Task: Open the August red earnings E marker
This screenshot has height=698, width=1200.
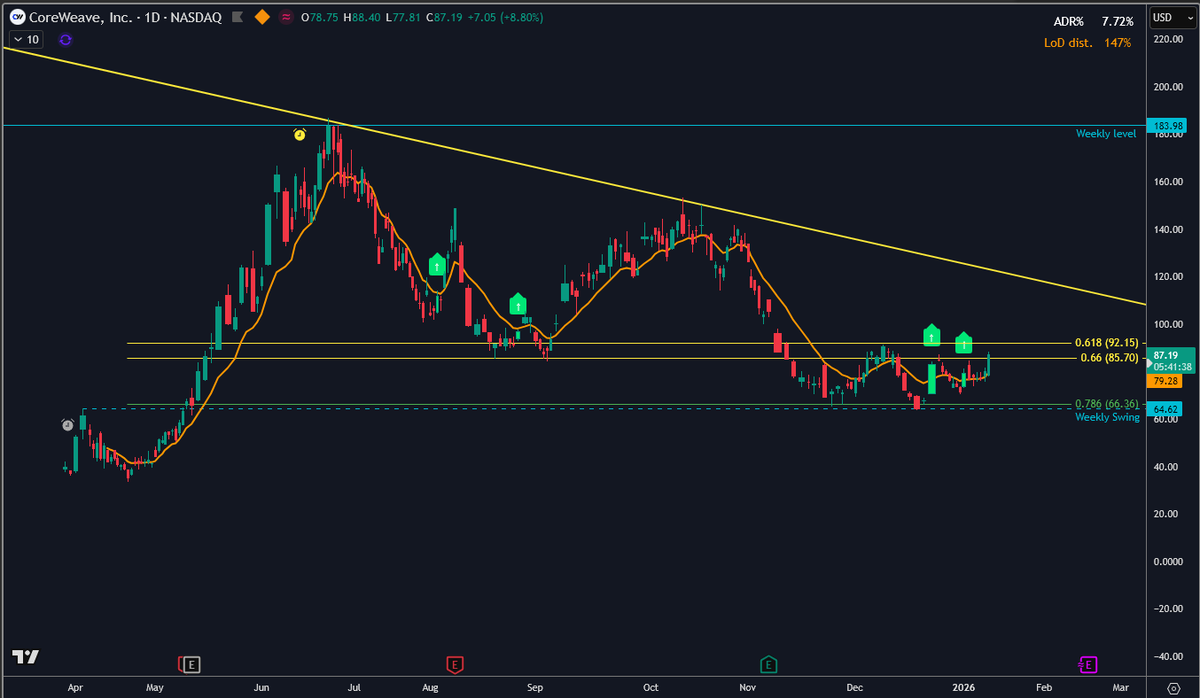Action: [x=454, y=663]
